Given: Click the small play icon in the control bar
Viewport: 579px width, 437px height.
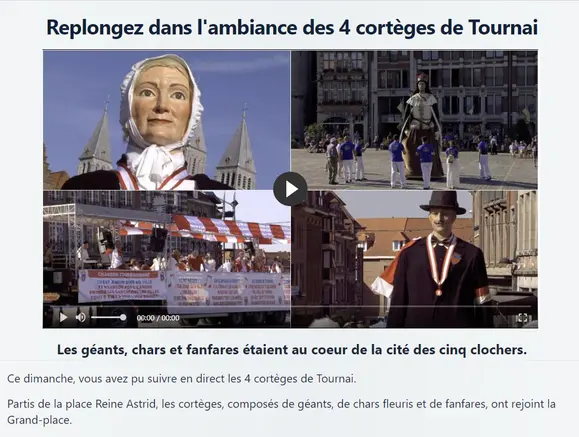Looking at the screenshot, I should (64, 317).
